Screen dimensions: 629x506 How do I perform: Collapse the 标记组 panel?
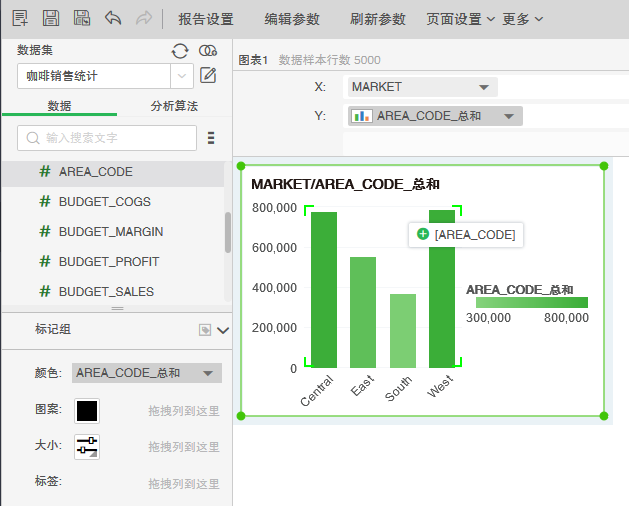click(x=223, y=329)
